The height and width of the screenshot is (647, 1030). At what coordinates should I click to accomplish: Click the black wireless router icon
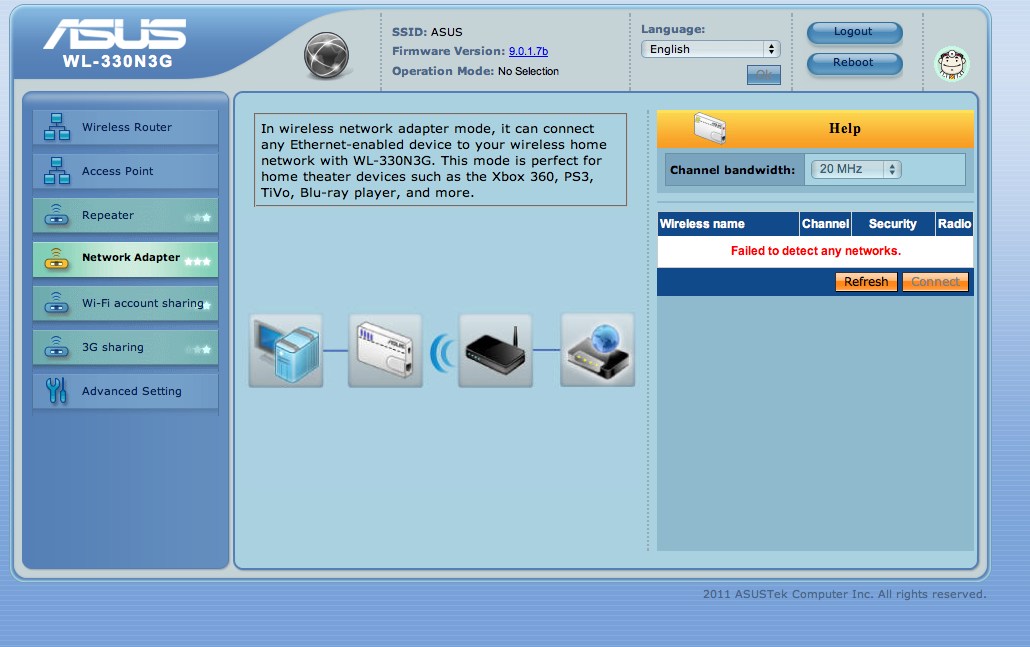495,350
